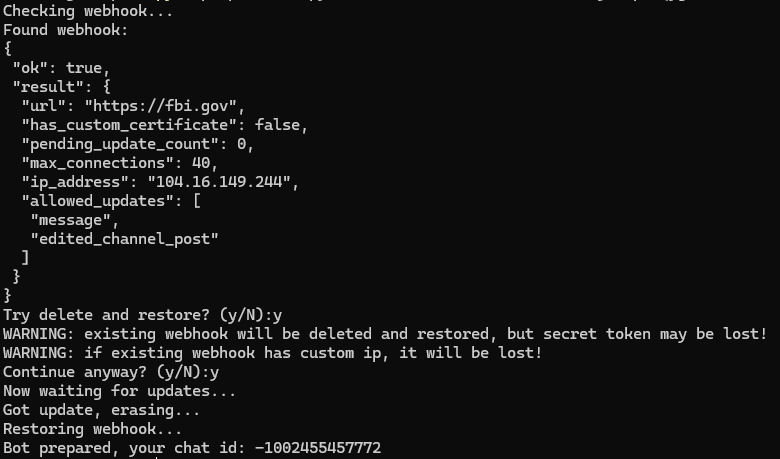The height and width of the screenshot is (459, 780).
Task: Click the IP address 104.16.149.244
Action: (x=222, y=181)
